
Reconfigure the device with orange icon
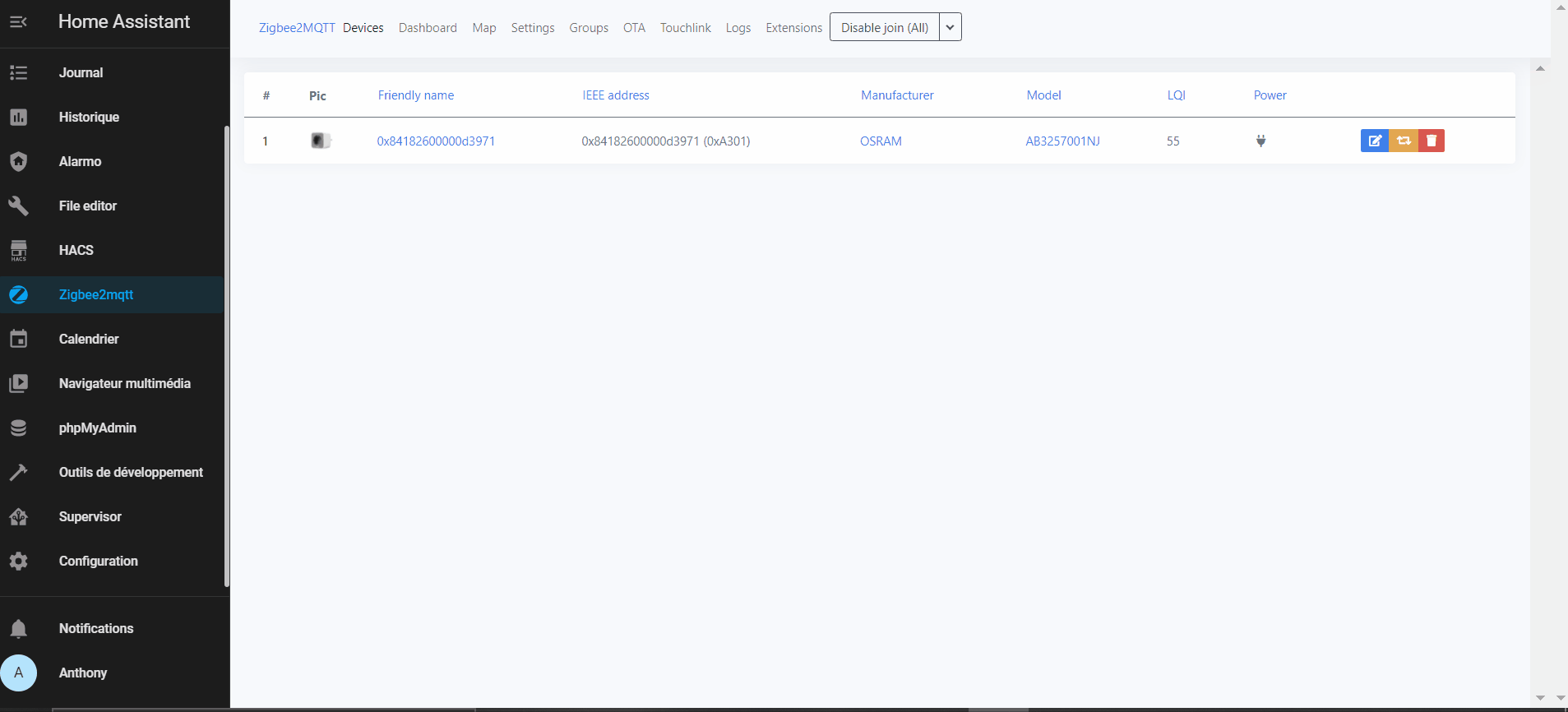pos(1403,141)
